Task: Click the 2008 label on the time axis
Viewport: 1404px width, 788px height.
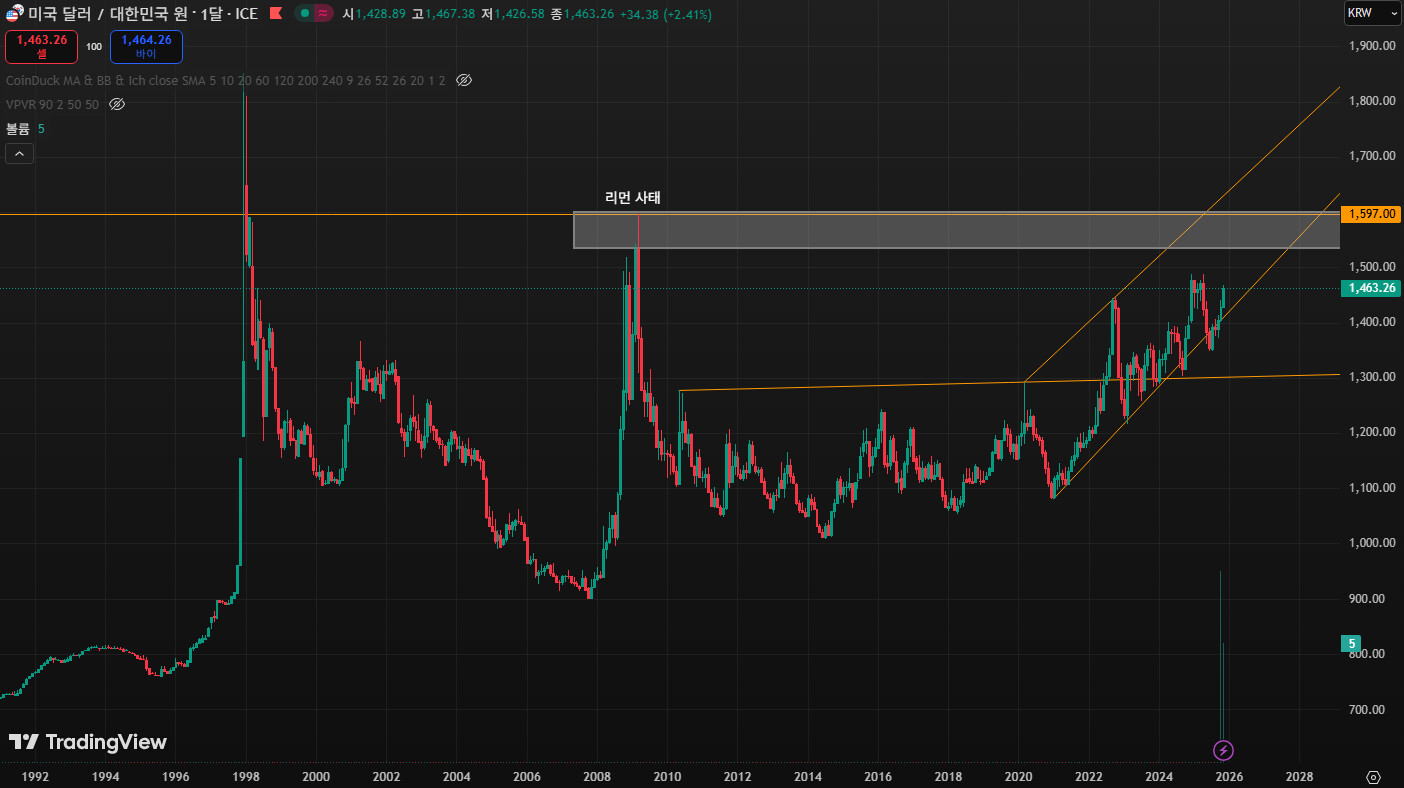Action: (x=597, y=776)
